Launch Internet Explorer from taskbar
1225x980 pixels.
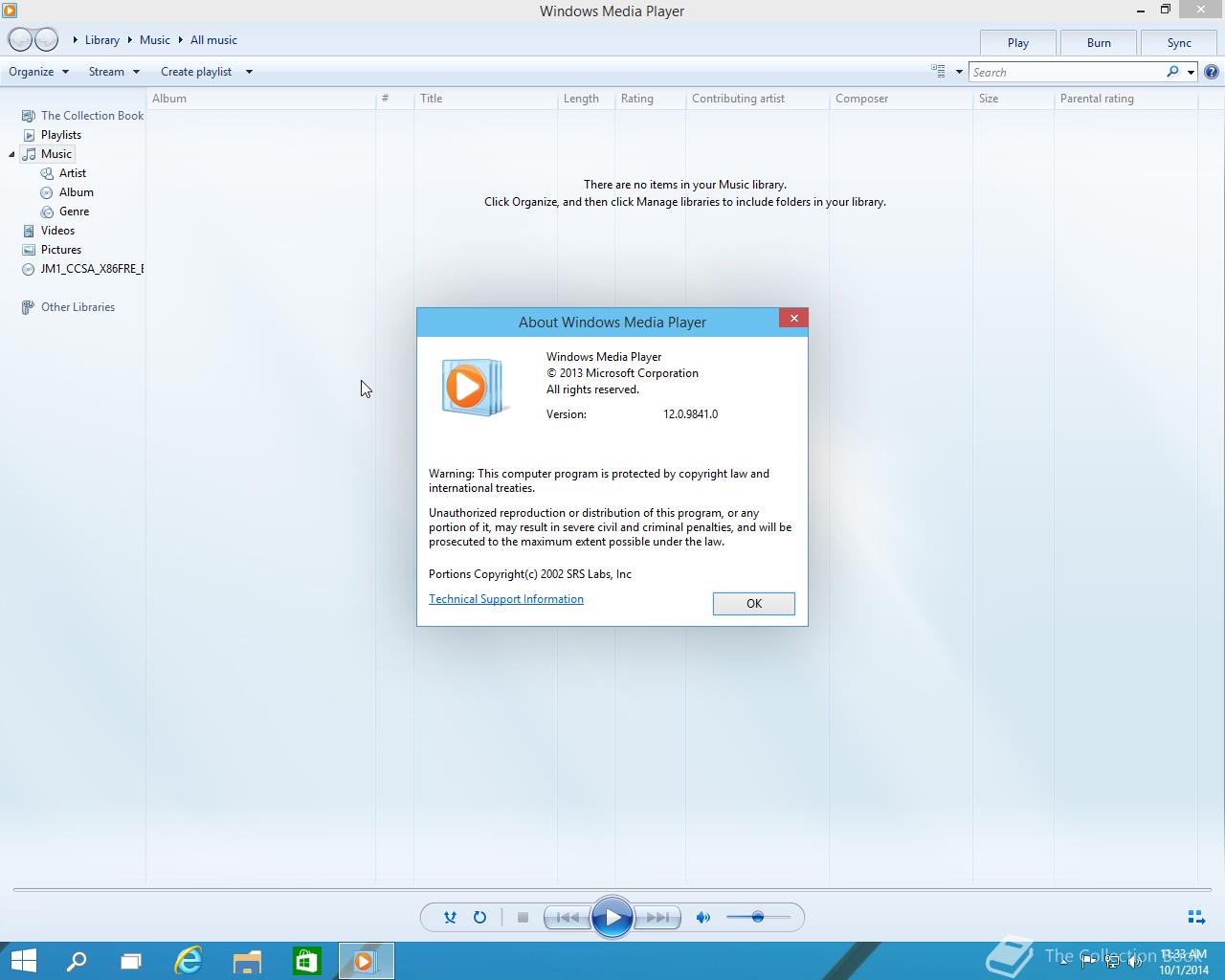coord(189,961)
